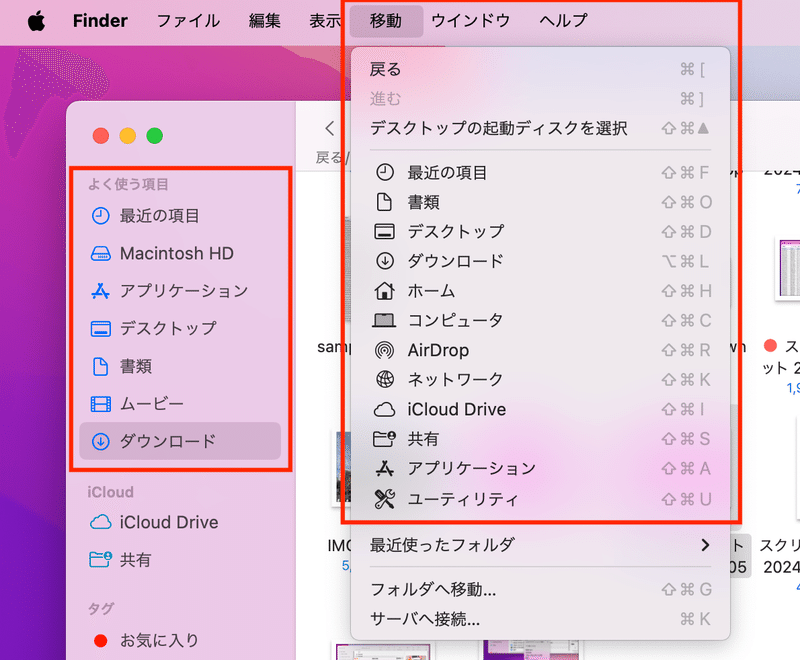Click sidebar 共有 shared folder icon
The height and width of the screenshot is (660, 800).
tap(101, 560)
